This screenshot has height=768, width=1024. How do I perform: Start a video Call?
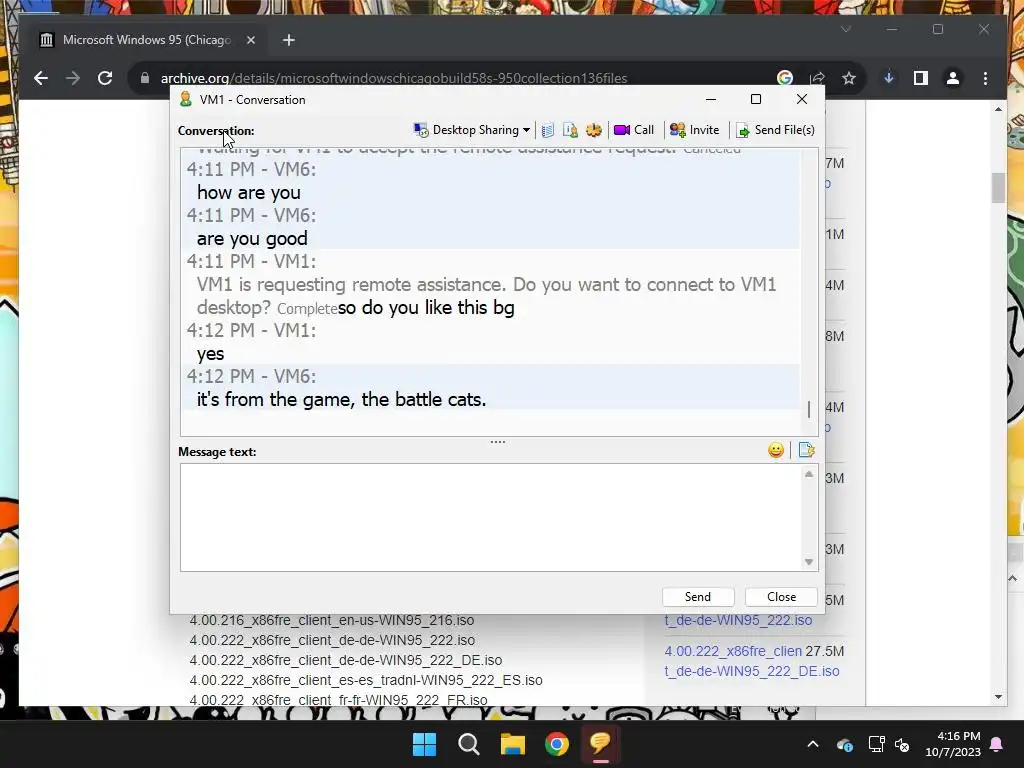634,130
